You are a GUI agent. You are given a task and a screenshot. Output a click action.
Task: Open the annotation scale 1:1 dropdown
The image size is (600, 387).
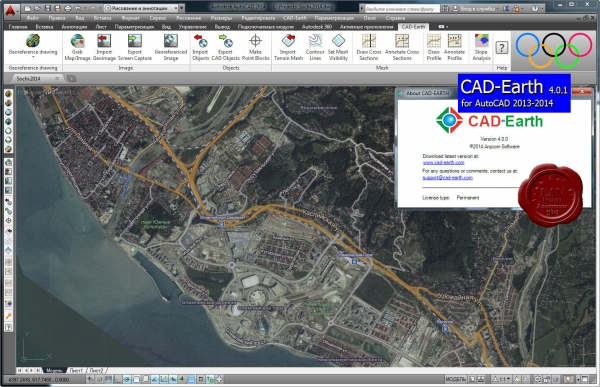502,379
